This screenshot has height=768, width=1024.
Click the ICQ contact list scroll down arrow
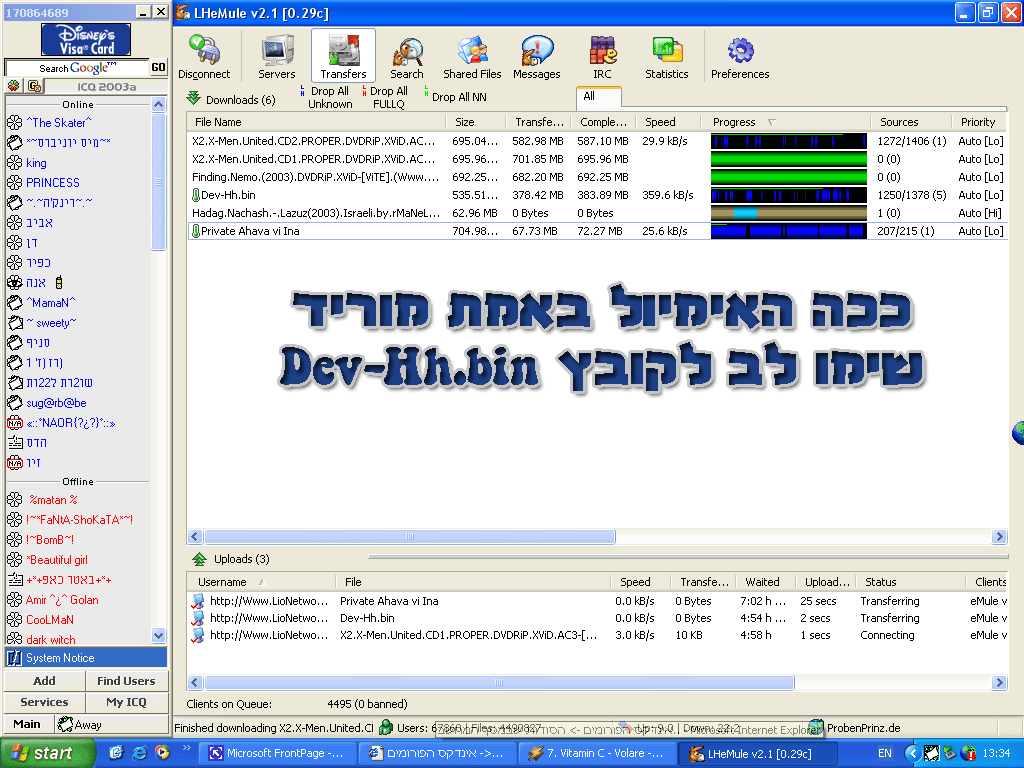pos(159,634)
